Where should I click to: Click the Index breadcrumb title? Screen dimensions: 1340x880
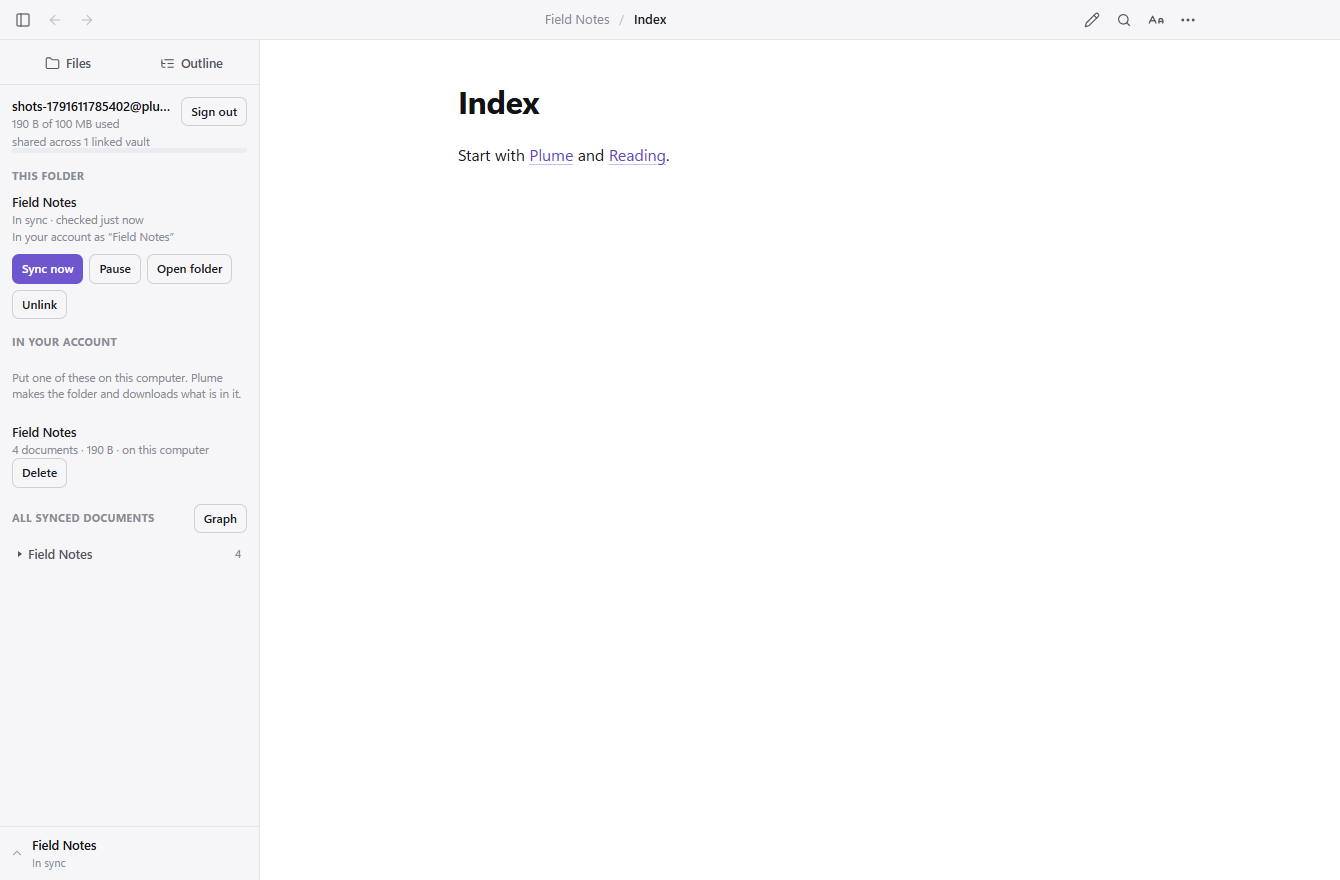[650, 20]
